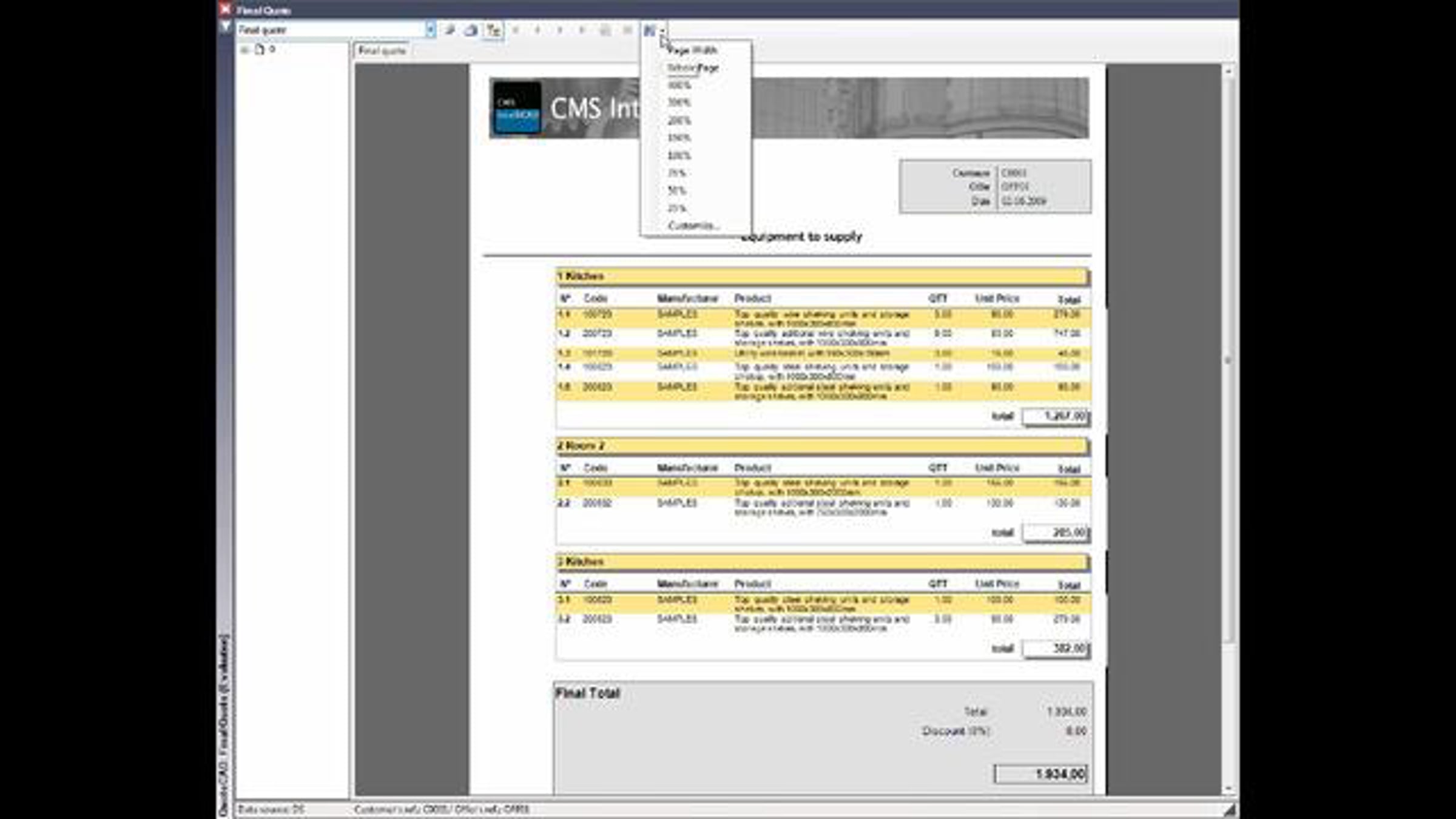Image resolution: width=1456 pixels, height=819 pixels.
Task: Click the funnel icon on left edge
Action: (226, 27)
